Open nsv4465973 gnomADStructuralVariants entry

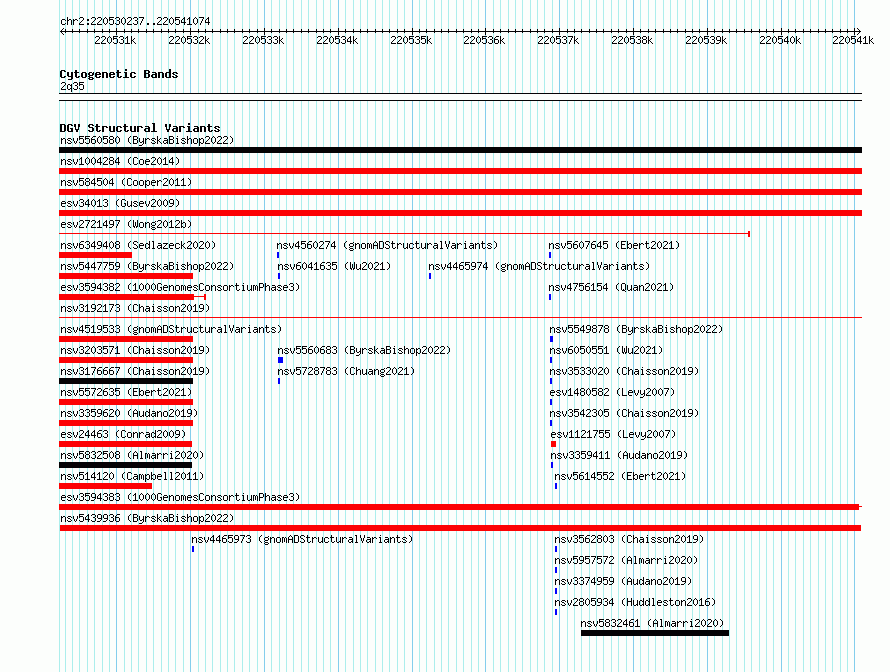pyautogui.click(x=302, y=539)
